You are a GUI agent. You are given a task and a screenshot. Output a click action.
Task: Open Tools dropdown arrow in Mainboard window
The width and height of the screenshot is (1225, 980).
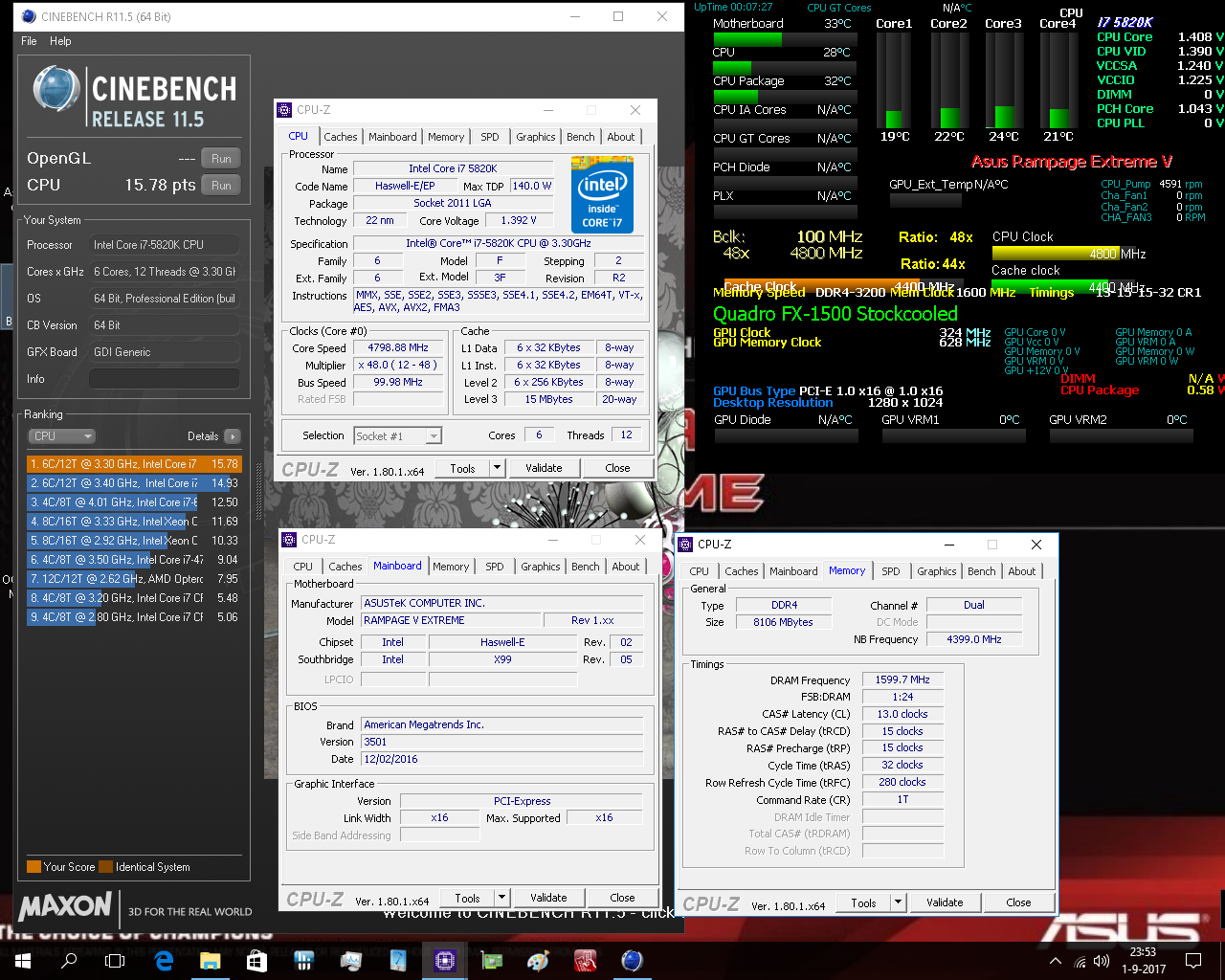click(x=501, y=898)
